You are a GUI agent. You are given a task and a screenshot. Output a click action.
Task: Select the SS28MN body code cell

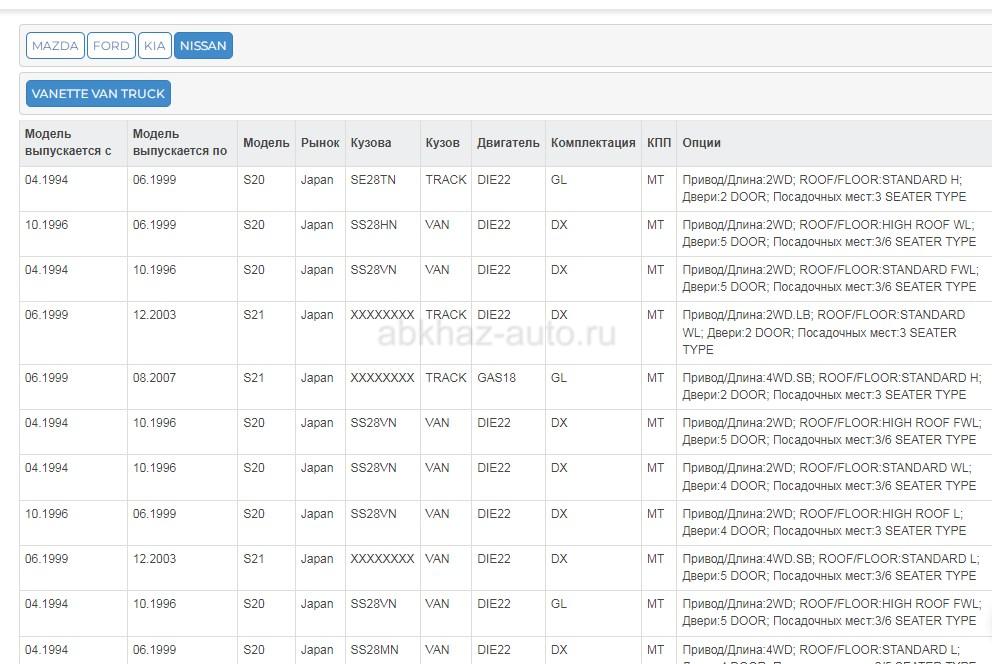374,650
